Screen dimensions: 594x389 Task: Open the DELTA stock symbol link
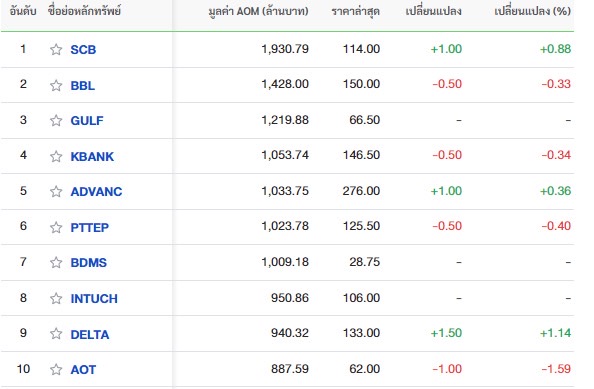[x=90, y=334]
